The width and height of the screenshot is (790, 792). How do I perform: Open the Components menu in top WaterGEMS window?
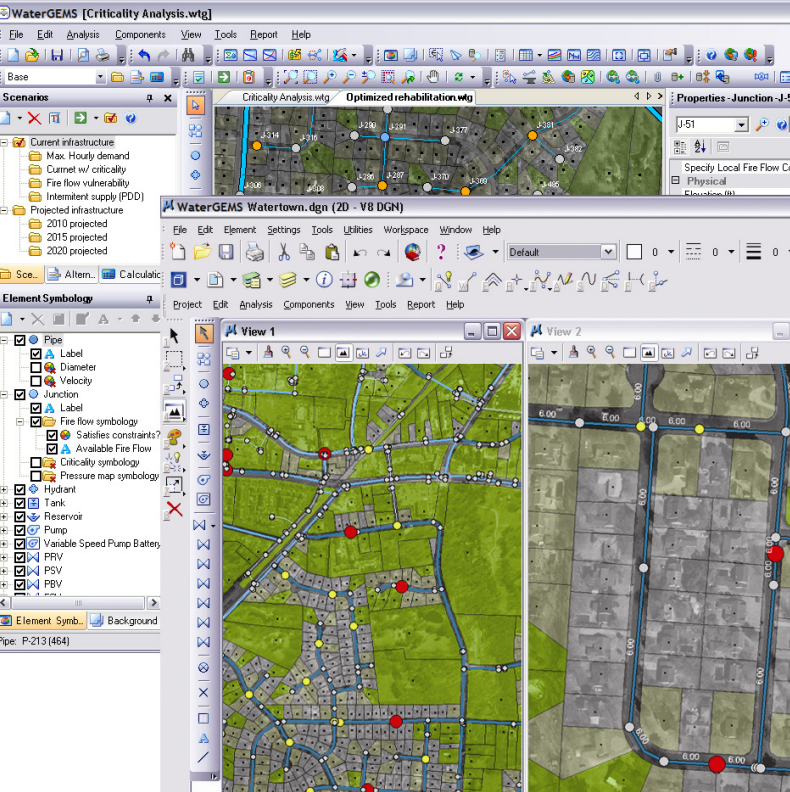click(140, 34)
